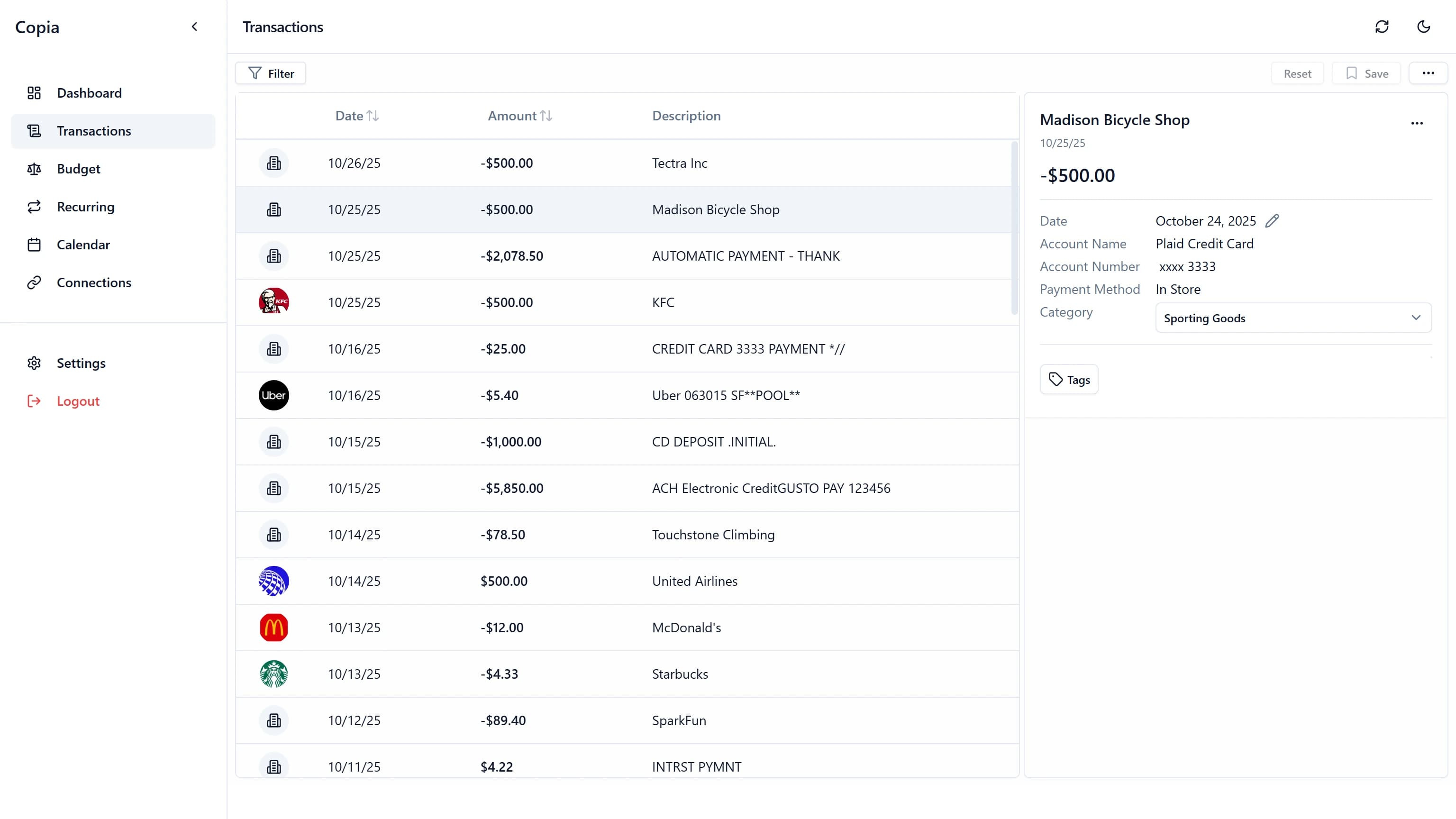Viewport: 1456px width, 819px height.
Task: Select the Starbucks transaction row
Action: [622, 674]
